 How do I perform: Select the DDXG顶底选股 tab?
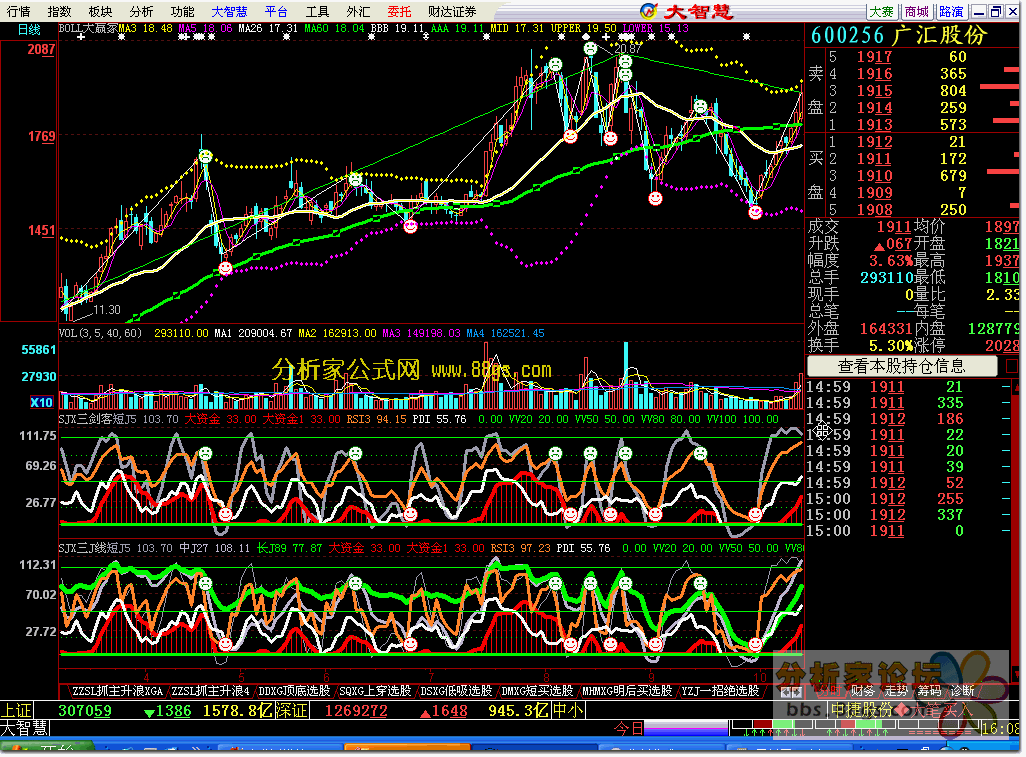(294, 690)
